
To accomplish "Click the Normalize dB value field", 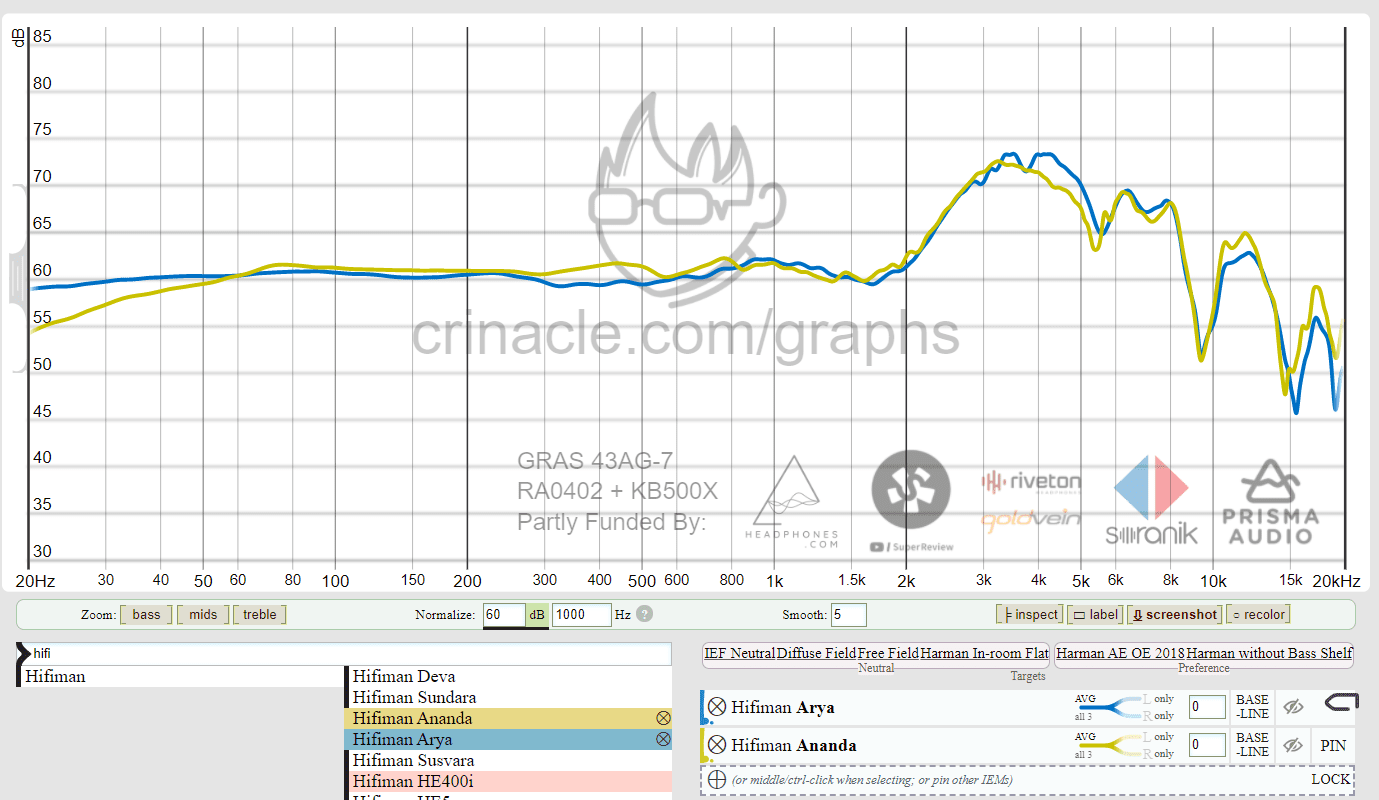I will pos(504,614).
